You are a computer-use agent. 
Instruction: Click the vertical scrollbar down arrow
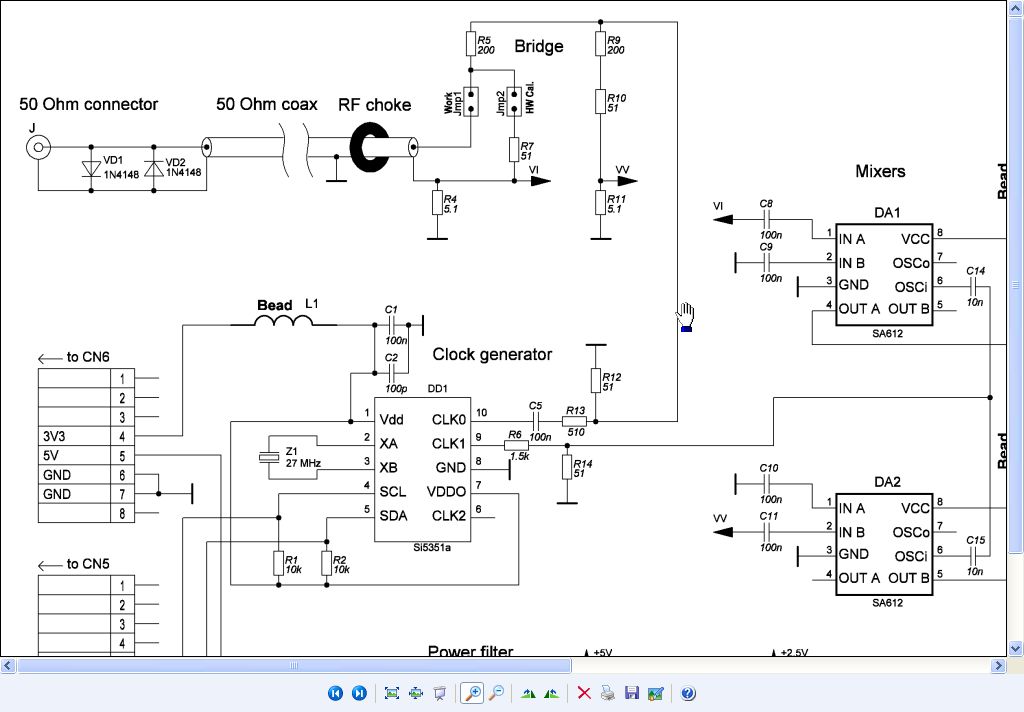[x=1015, y=648]
